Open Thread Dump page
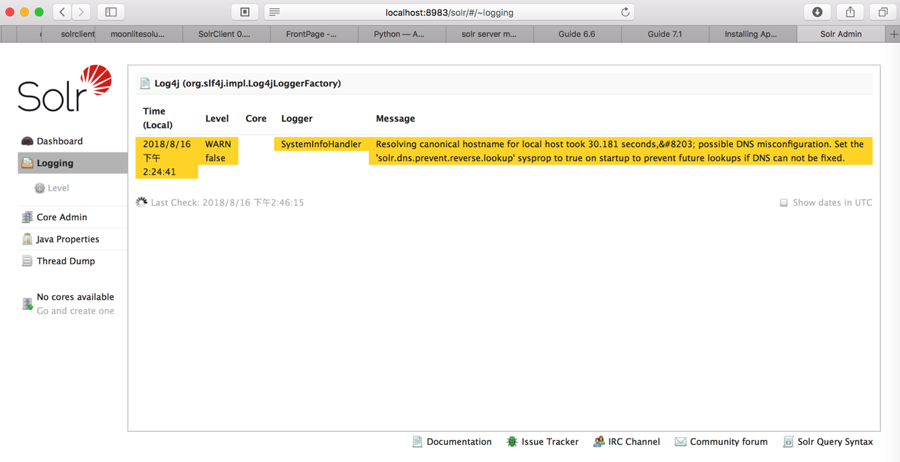Image resolution: width=900 pixels, height=462 pixels. click(66, 261)
